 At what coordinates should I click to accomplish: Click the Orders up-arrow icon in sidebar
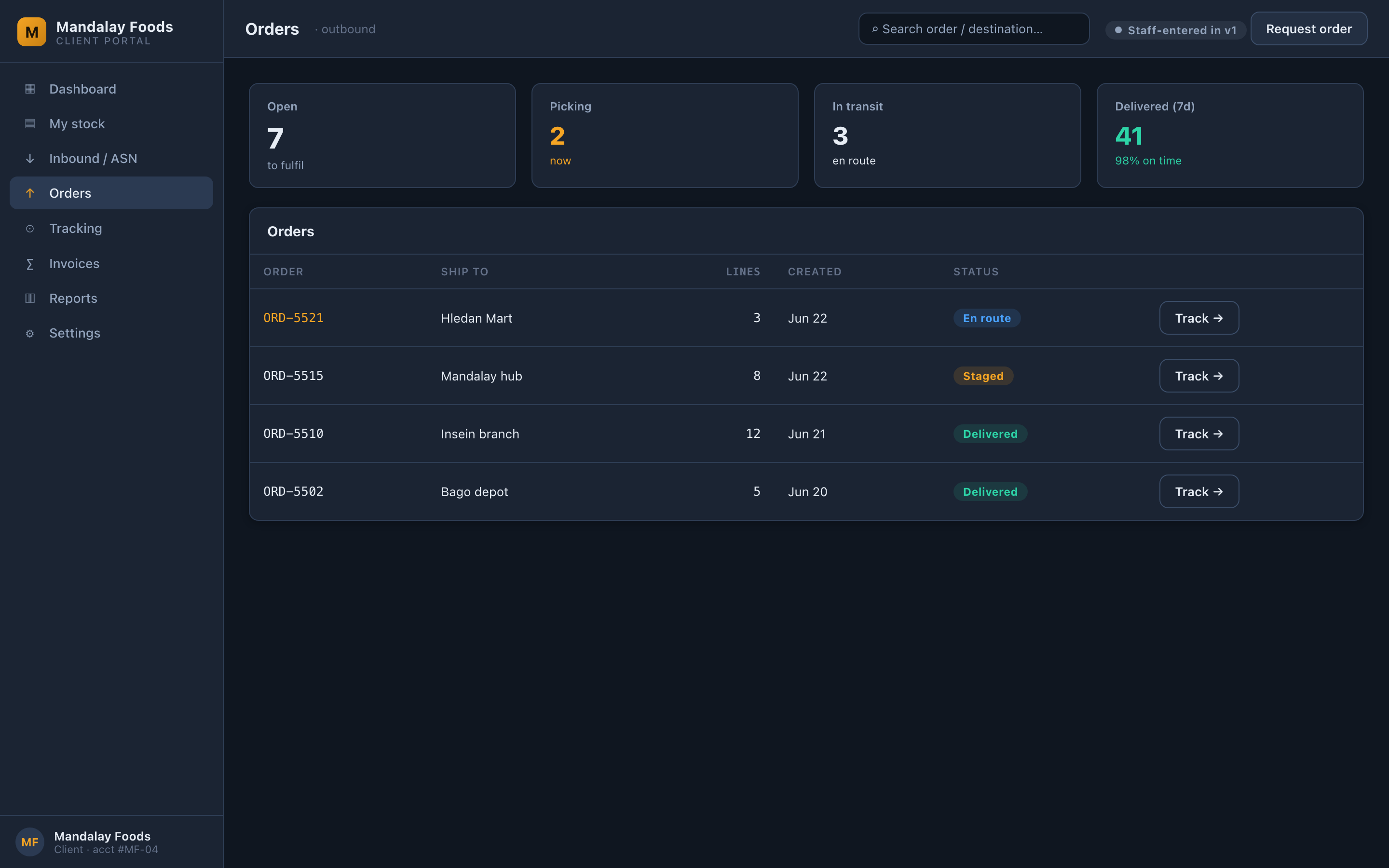30,193
